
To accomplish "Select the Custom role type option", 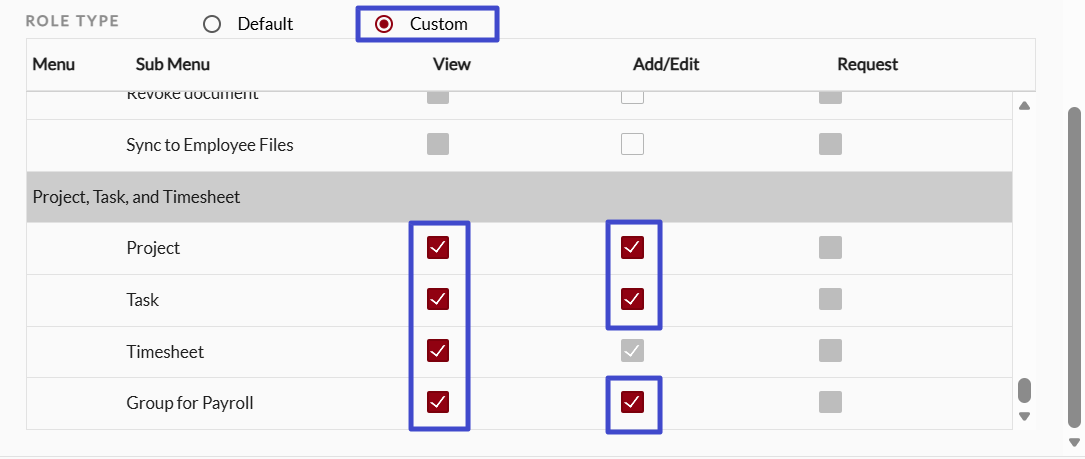I will (384, 24).
